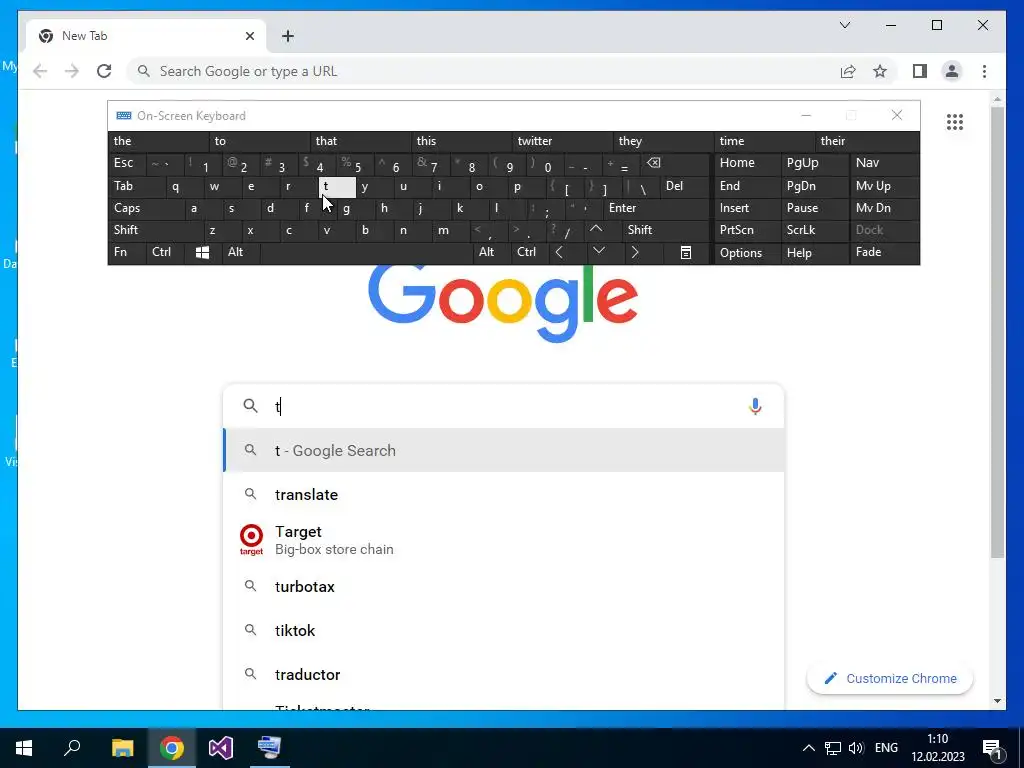Viewport: 1024px width, 768px height.
Task: Toggle the right Shift key
Action: click(x=666, y=230)
